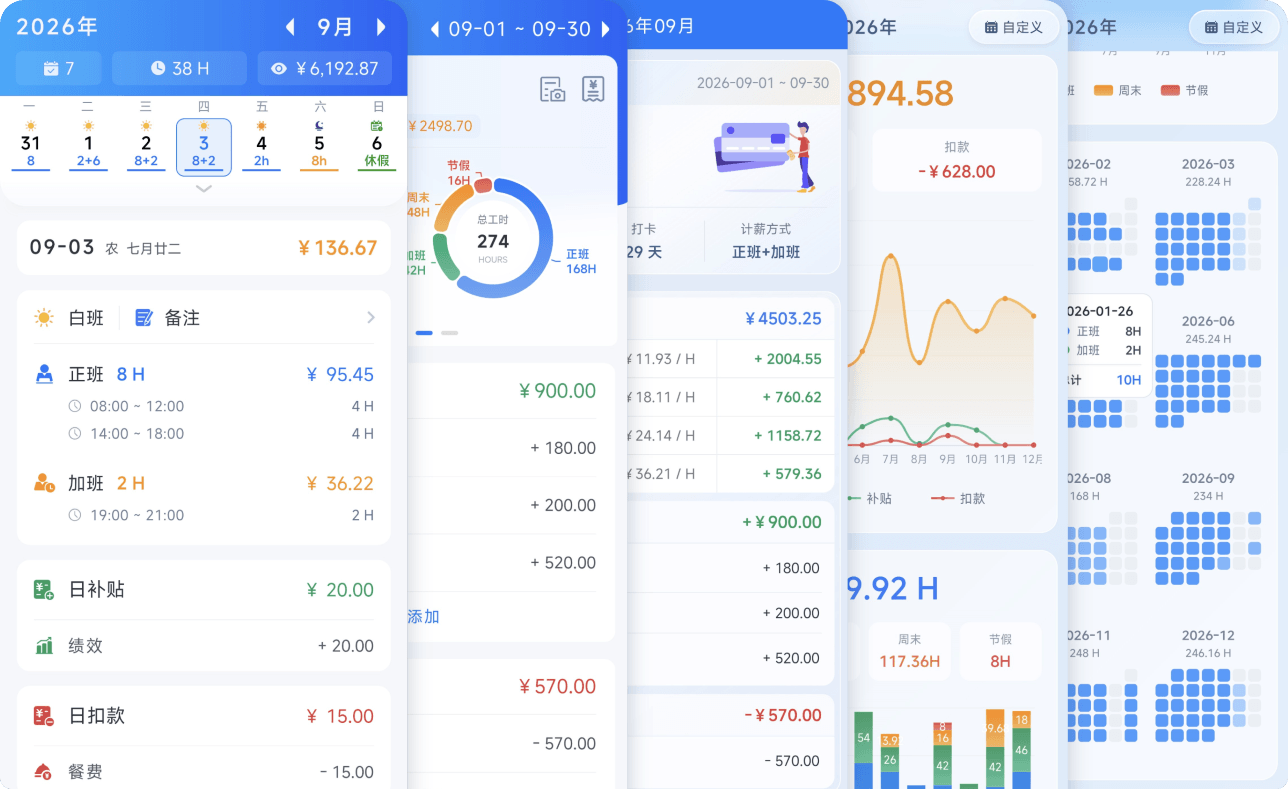
Task: Go to previous date range arrow before 09-01
Action: click(x=435, y=29)
